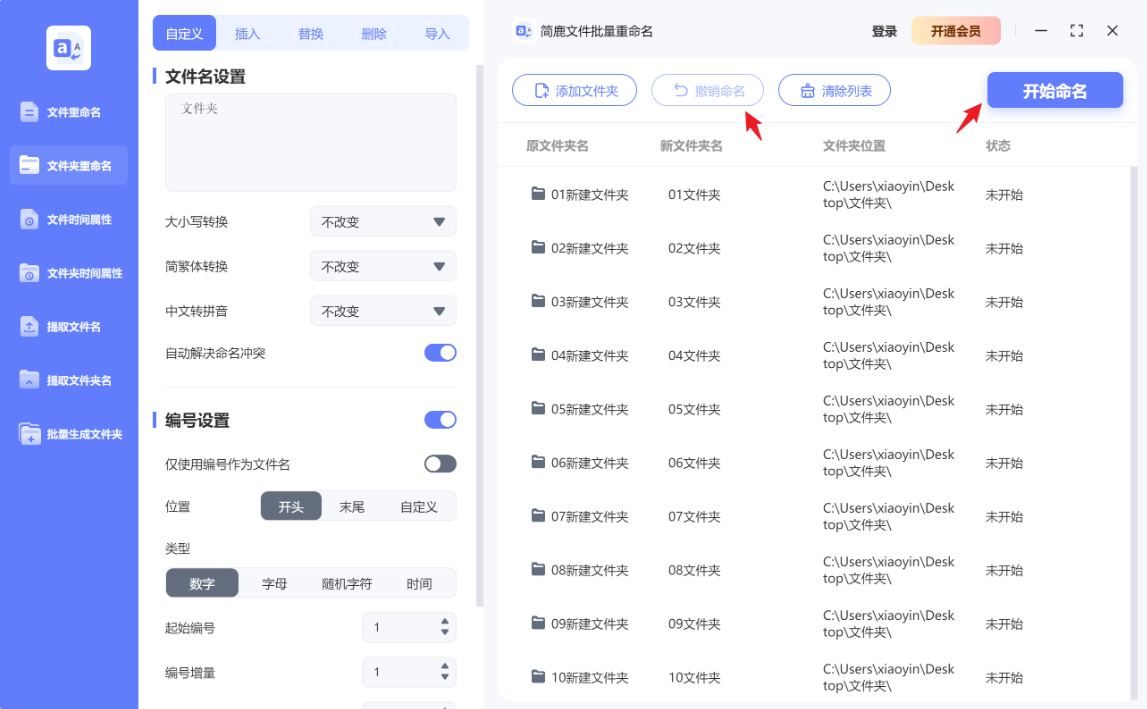The image size is (1147, 709).
Task: Click the folder icon of 03新建文件夹
Action: [538, 301]
